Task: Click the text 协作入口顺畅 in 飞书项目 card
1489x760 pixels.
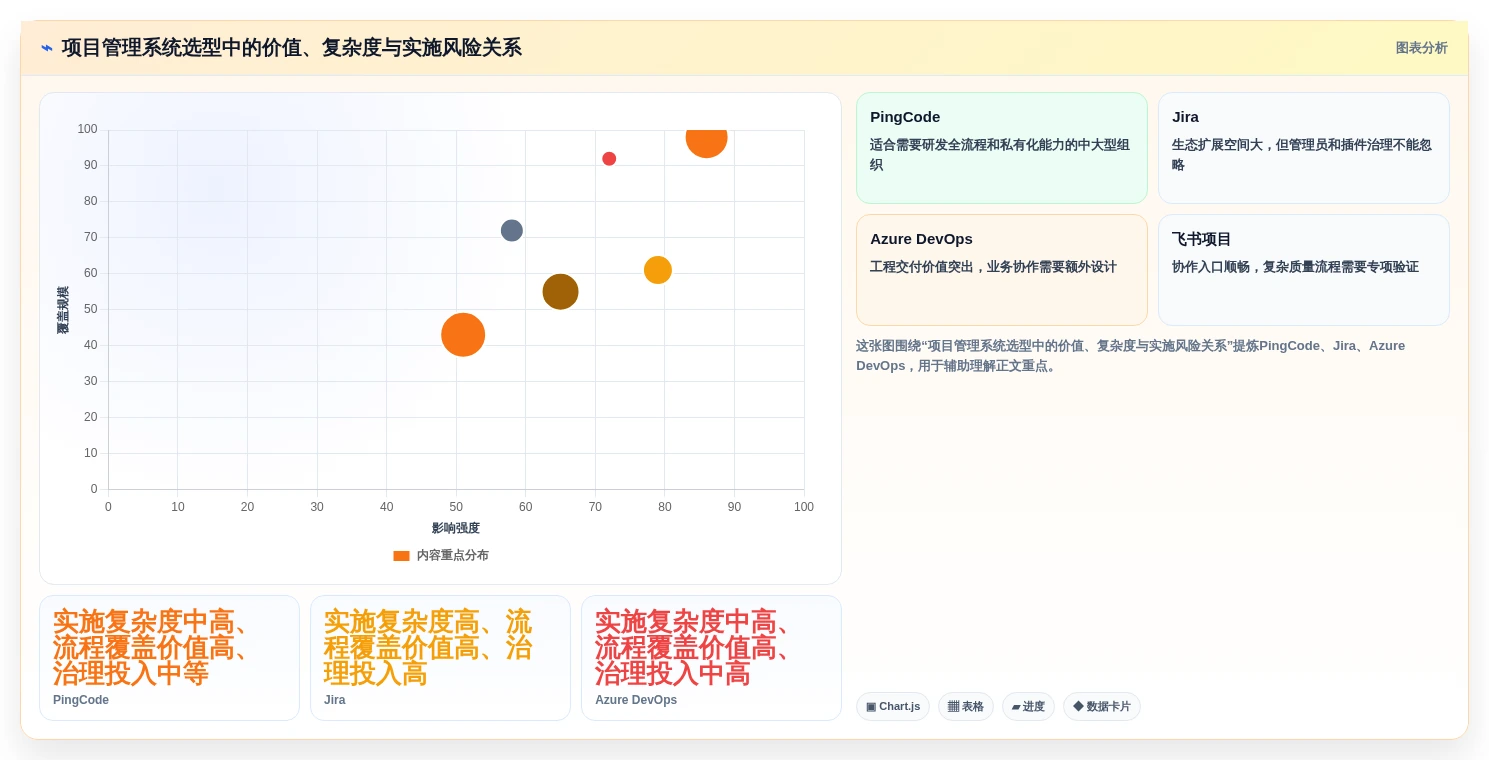Action: pos(1210,267)
